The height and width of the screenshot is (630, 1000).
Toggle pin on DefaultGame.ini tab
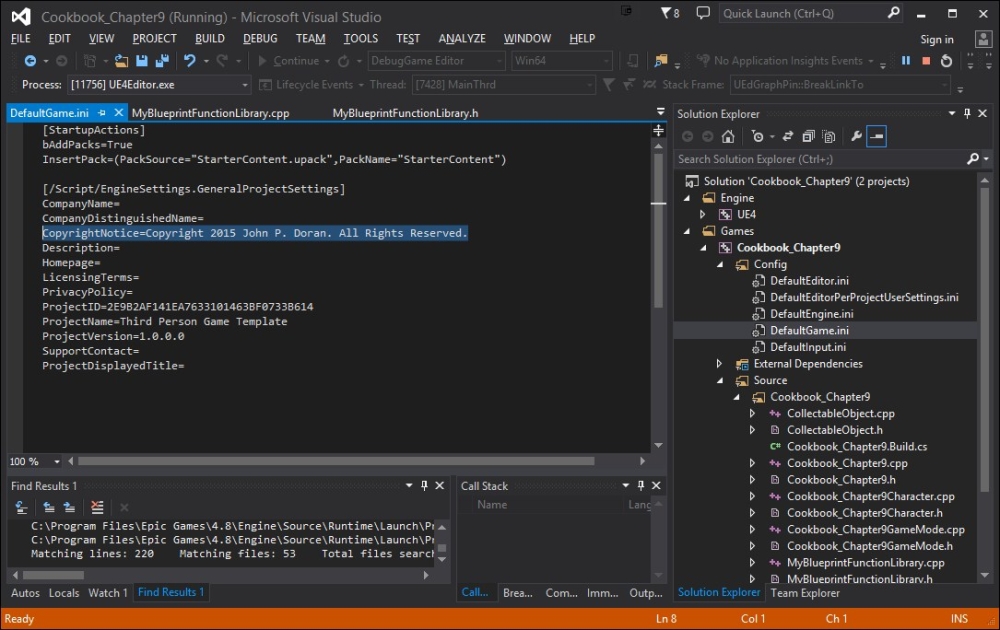click(x=102, y=113)
